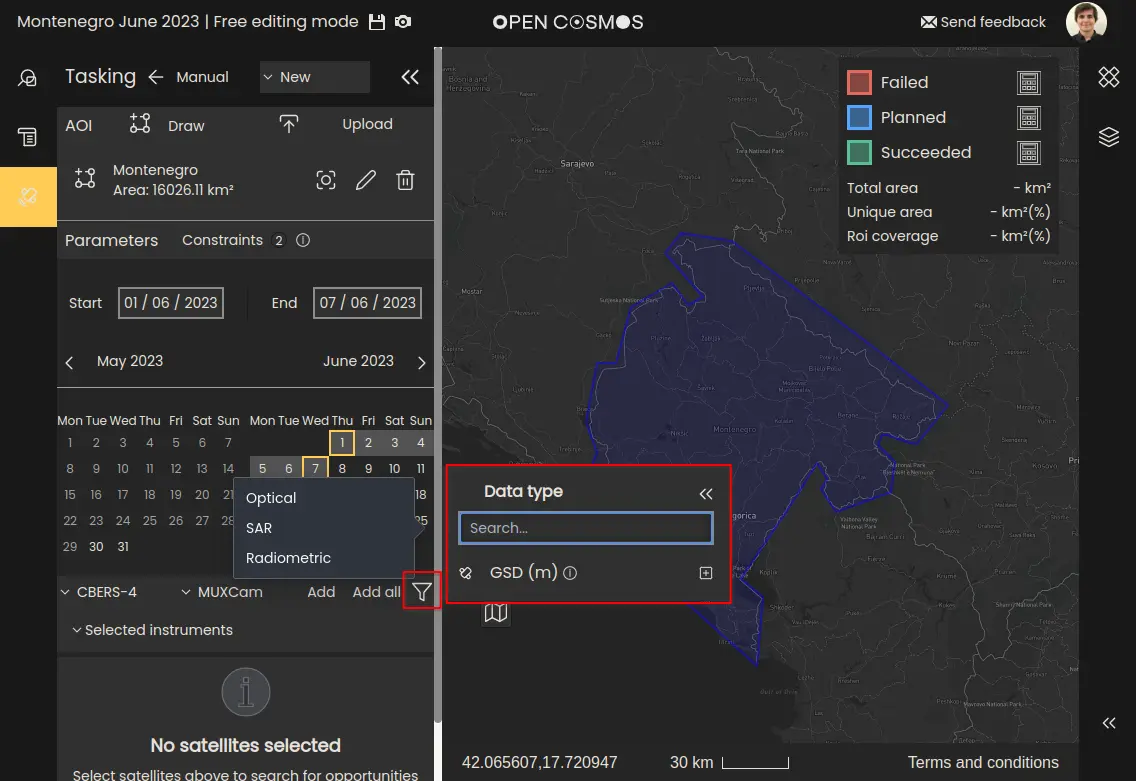Click the camera screenshot icon
Screen dimensions: 1136x781
pos(403,22)
